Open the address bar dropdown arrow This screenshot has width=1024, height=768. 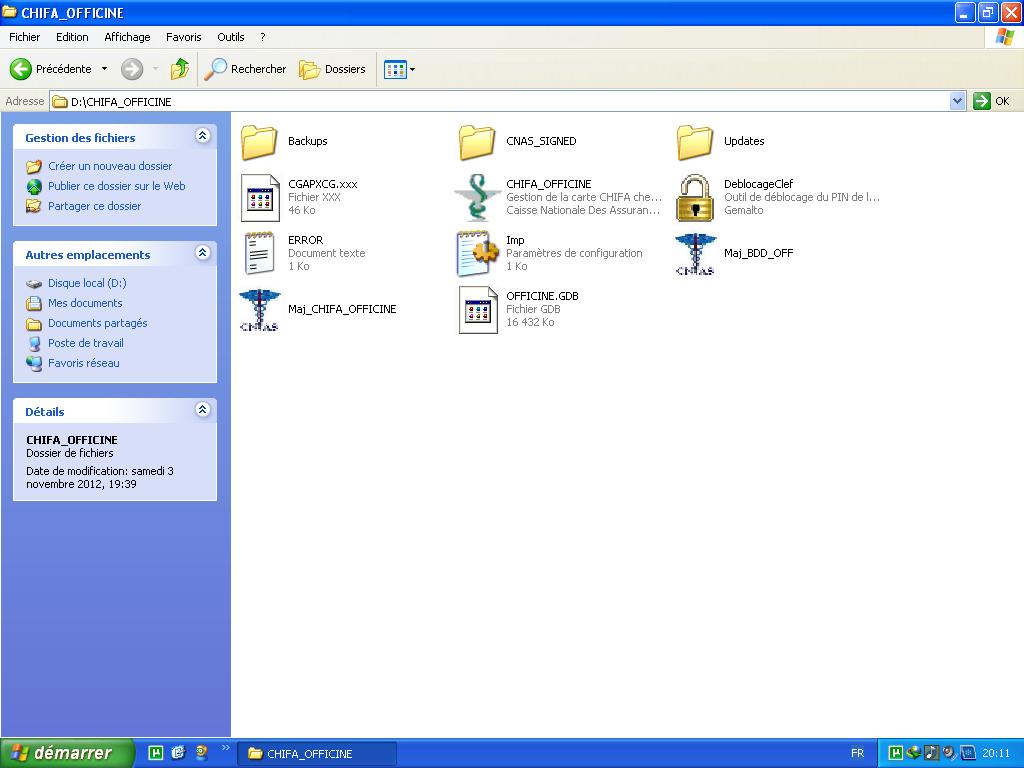pos(957,101)
